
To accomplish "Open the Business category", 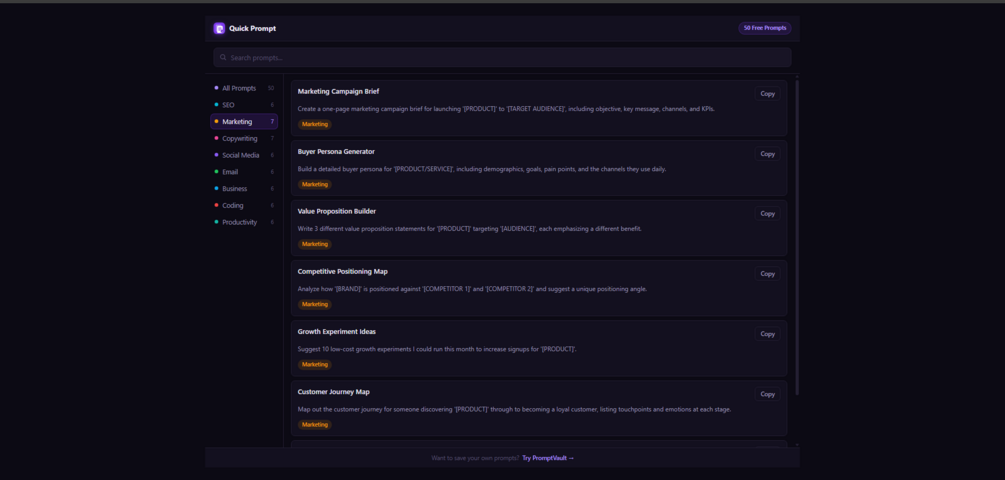I will coord(244,188).
